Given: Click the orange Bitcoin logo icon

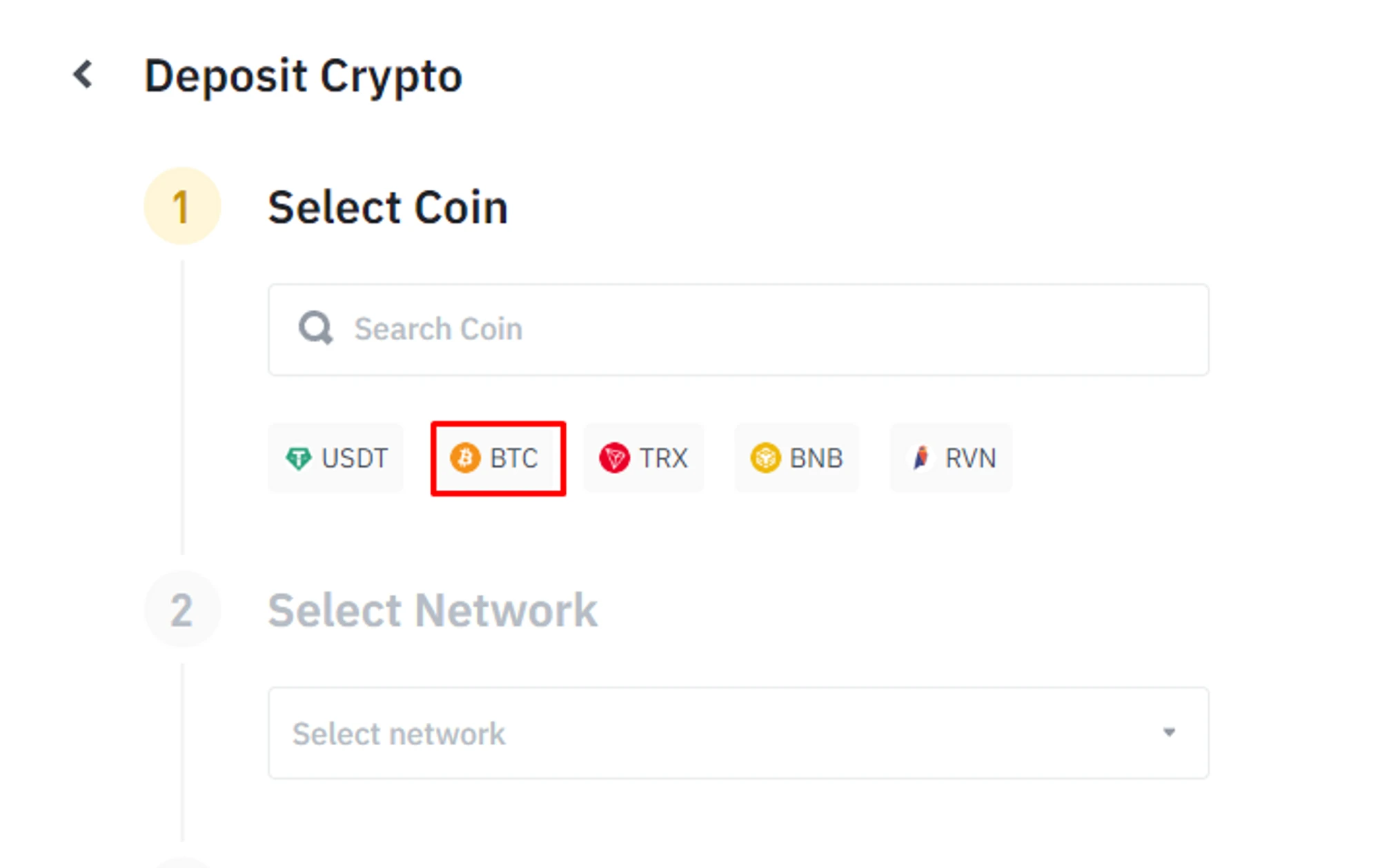Looking at the screenshot, I should pyautogui.click(x=465, y=458).
